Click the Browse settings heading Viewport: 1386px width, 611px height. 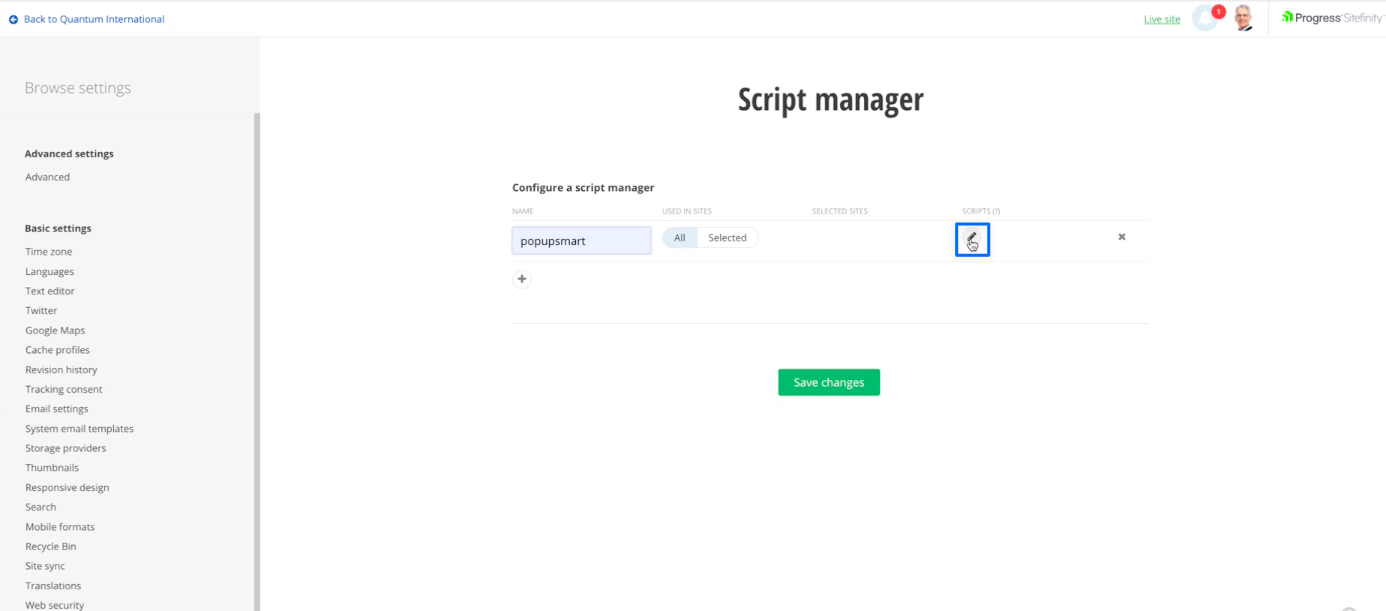tap(78, 88)
